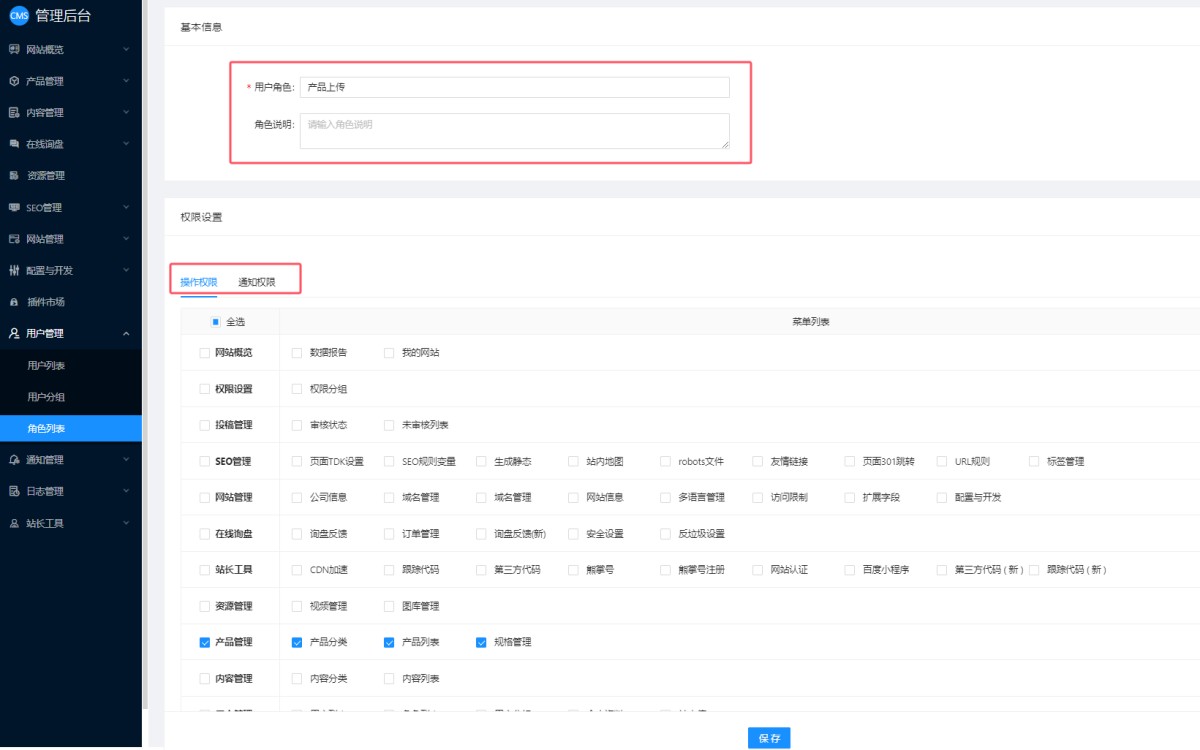Toggle the 全选 checkbox
The height and width of the screenshot is (750, 1200).
pos(215,322)
